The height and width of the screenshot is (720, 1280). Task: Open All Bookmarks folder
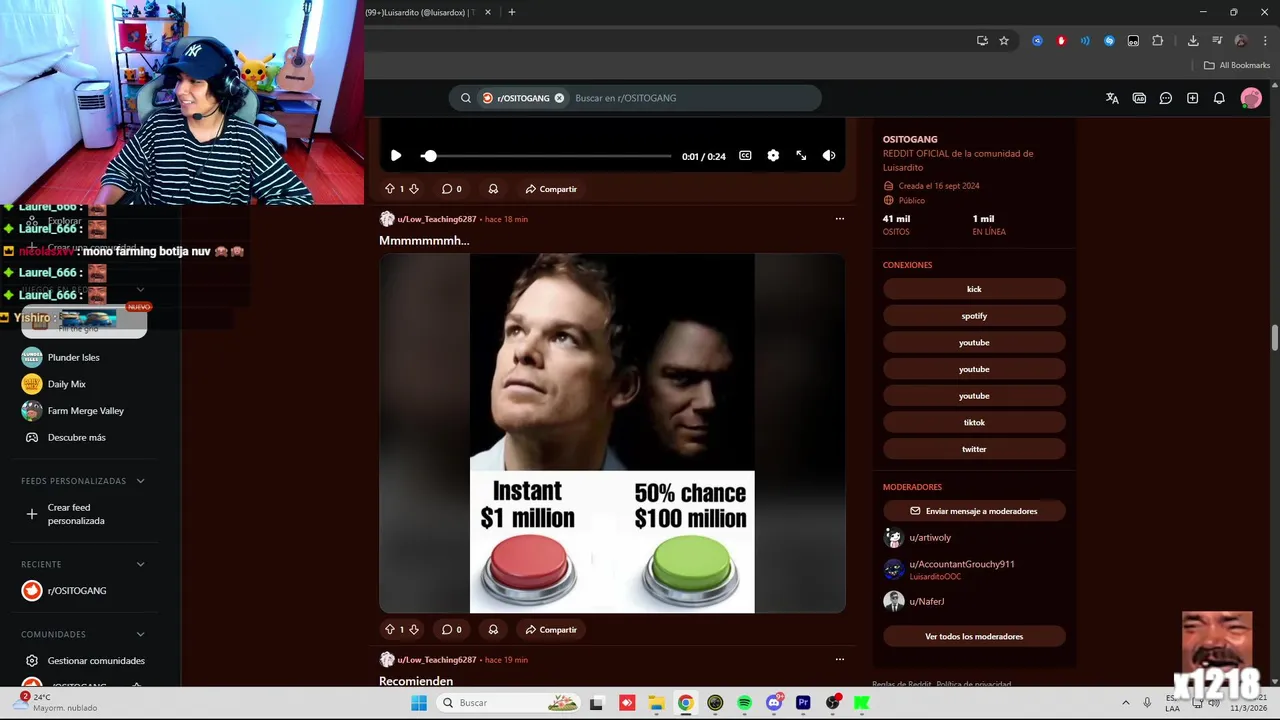click(1237, 65)
